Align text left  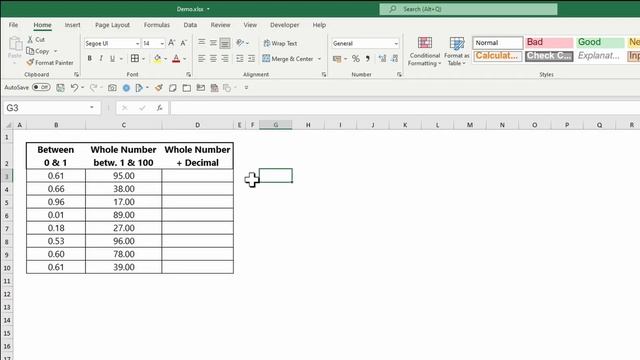(x=202, y=58)
